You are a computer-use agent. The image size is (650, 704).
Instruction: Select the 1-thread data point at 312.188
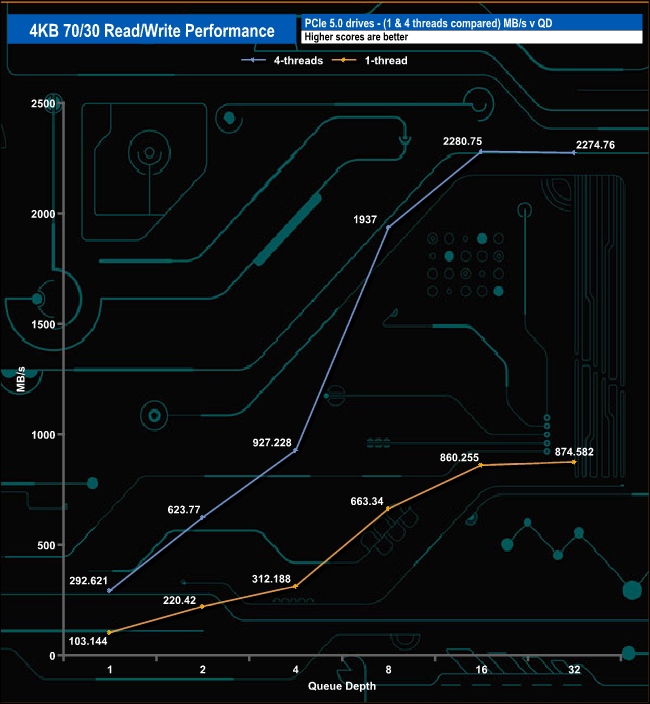pyautogui.click(x=295, y=586)
